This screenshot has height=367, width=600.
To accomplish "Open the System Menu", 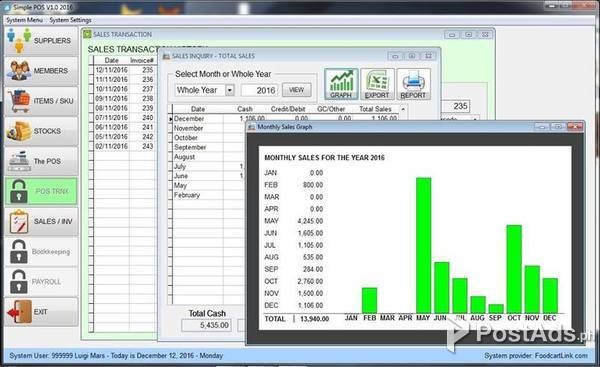I will click(x=24, y=20).
